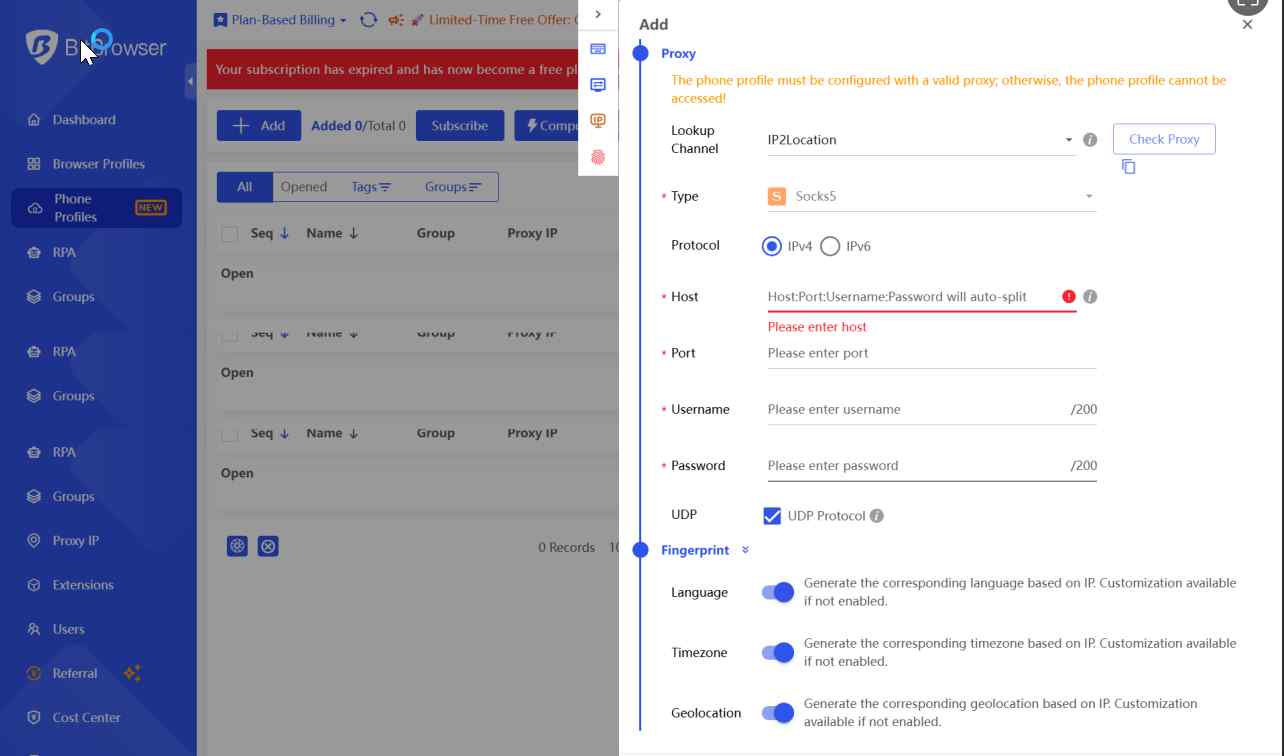Select the IPv6 protocol radio button
1284x756 pixels.
830,246
